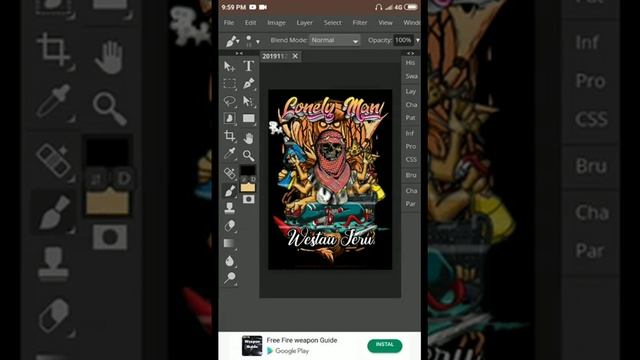Tap the 9:59 PM clock
Image resolution: width=640 pixels, height=360 pixels.
click(x=233, y=7)
